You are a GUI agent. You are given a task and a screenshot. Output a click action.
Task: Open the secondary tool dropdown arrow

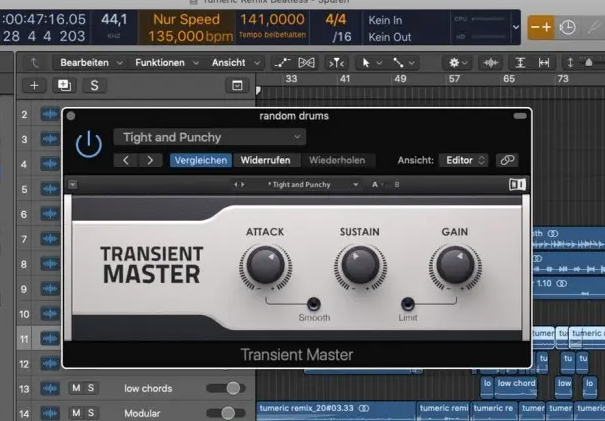click(x=412, y=63)
